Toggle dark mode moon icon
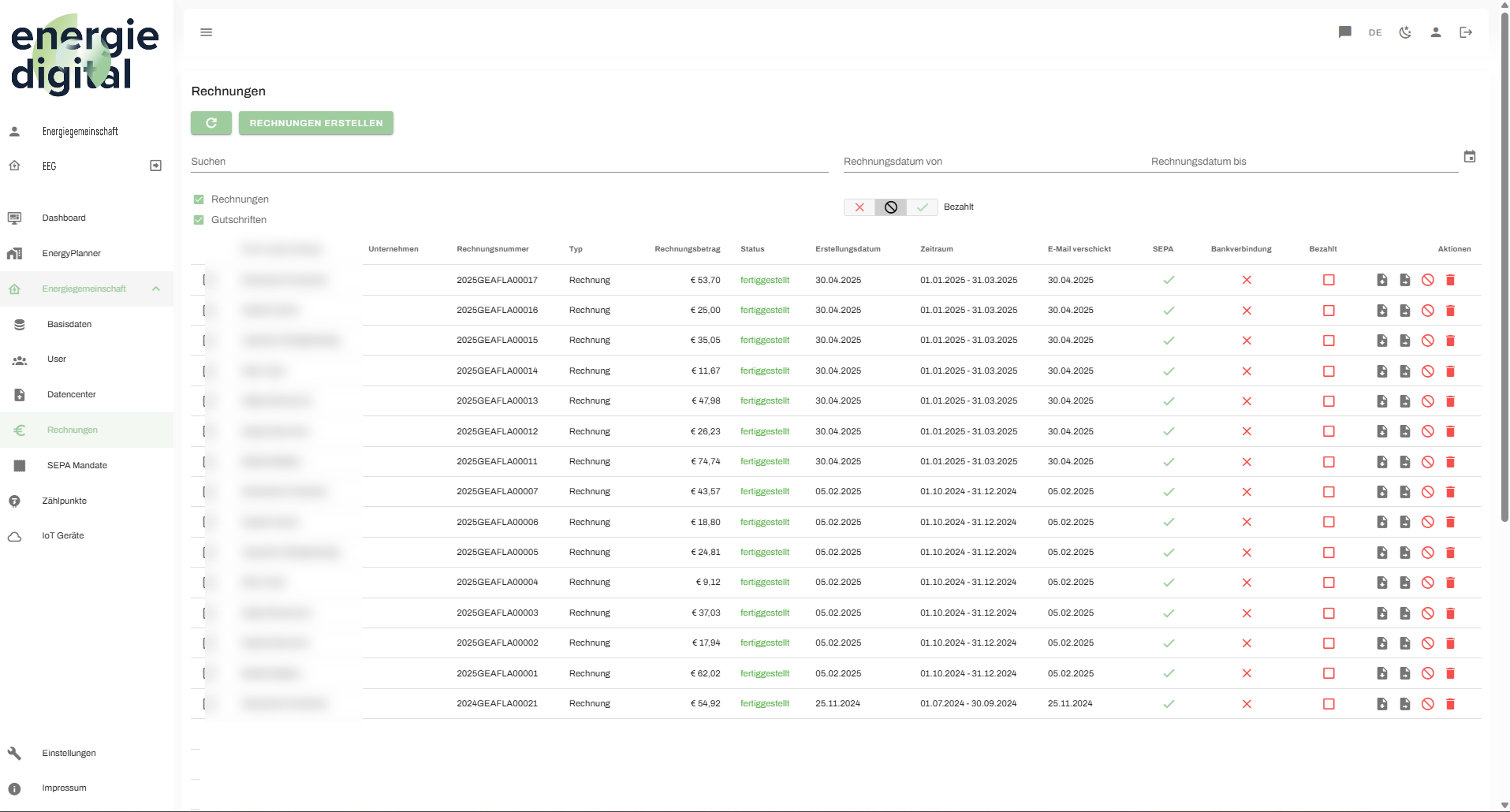Image resolution: width=1510 pixels, height=812 pixels. [1405, 32]
